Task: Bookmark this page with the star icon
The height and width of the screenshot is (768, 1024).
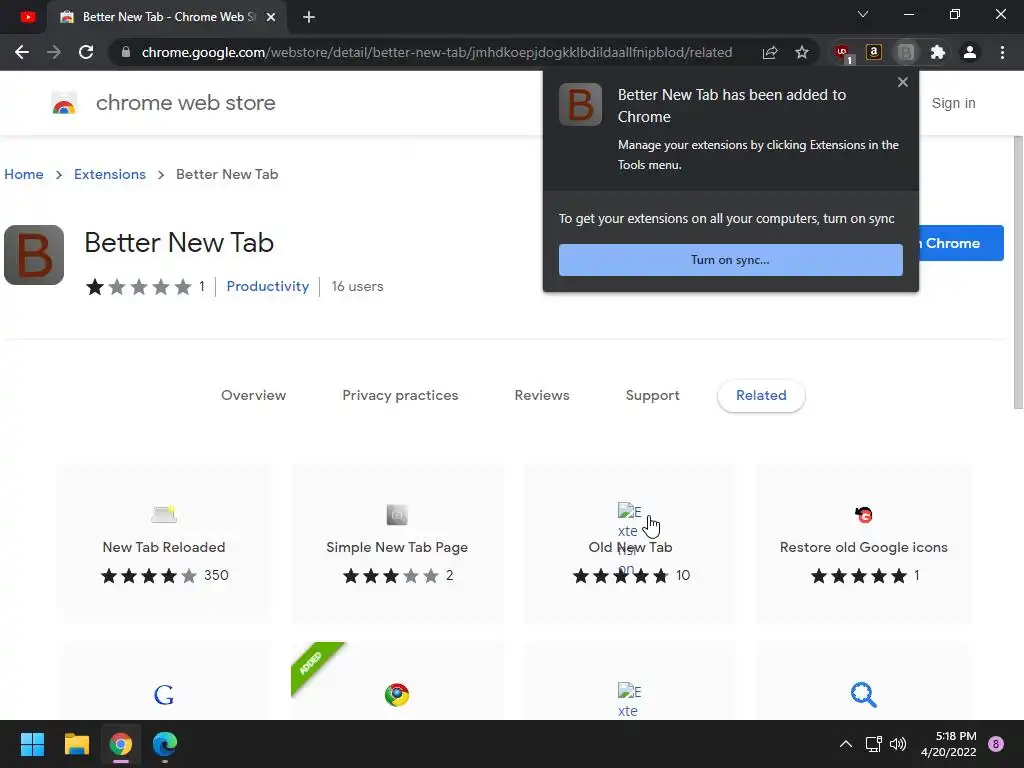Action: [x=802, y=52]
